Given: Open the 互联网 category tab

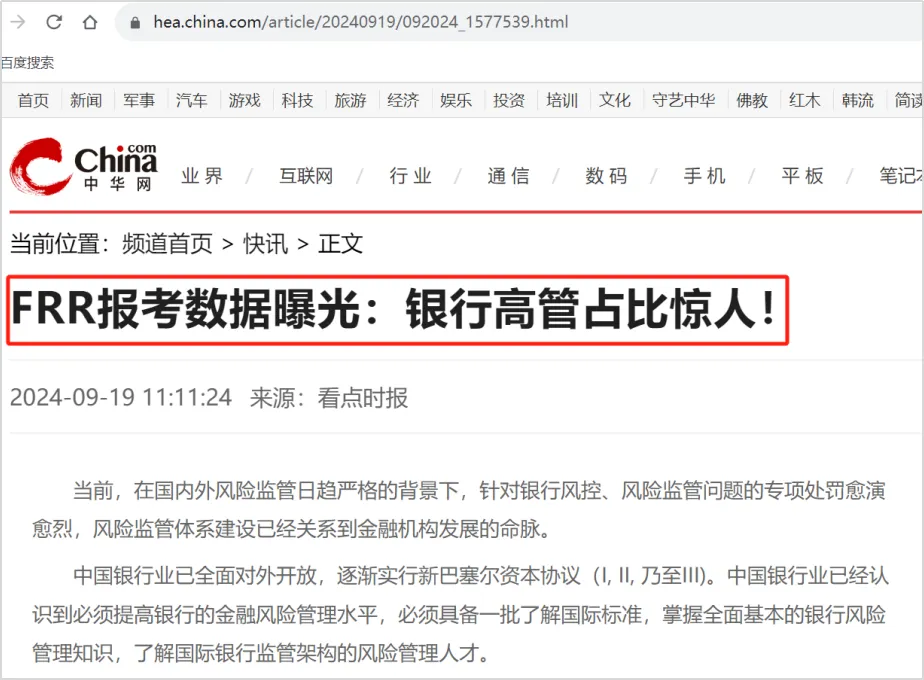Looking at the screenshot, I should click(306, 176).
